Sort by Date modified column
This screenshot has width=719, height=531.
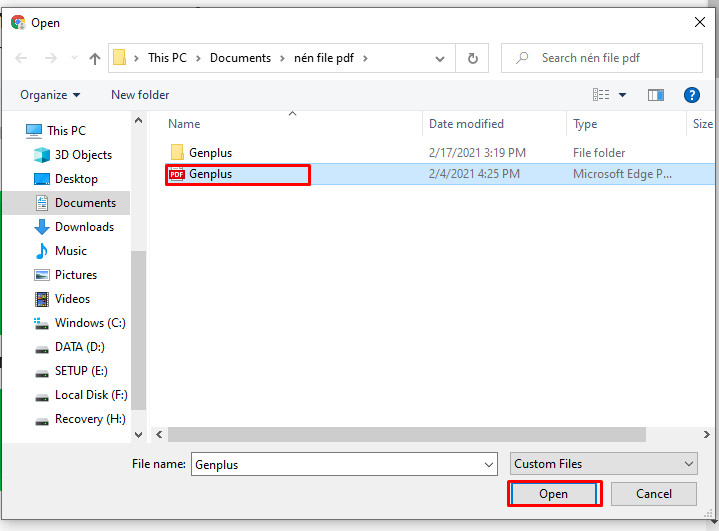pos(466,124)
